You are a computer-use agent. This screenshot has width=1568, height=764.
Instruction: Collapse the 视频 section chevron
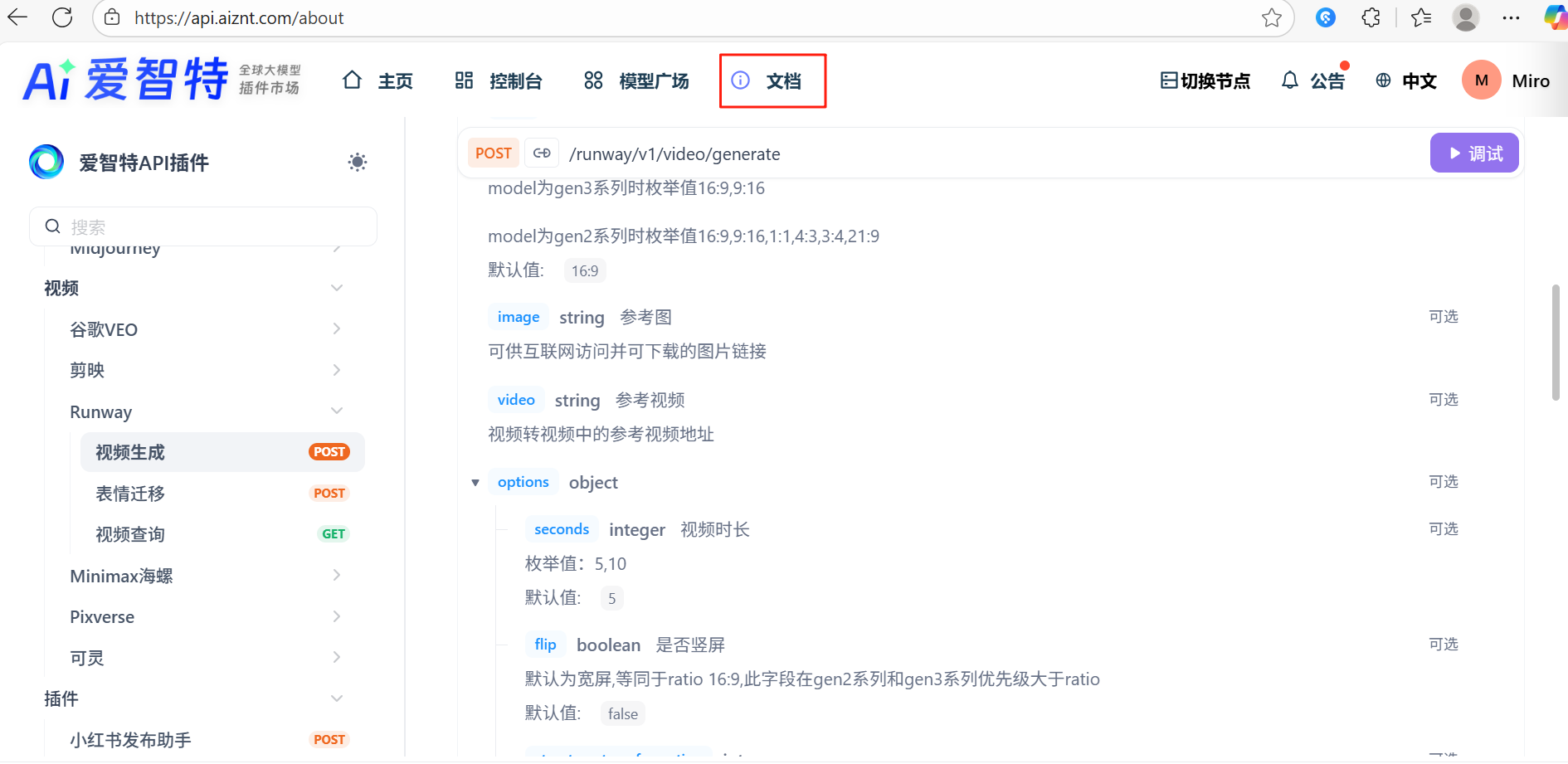coord(337,288)
